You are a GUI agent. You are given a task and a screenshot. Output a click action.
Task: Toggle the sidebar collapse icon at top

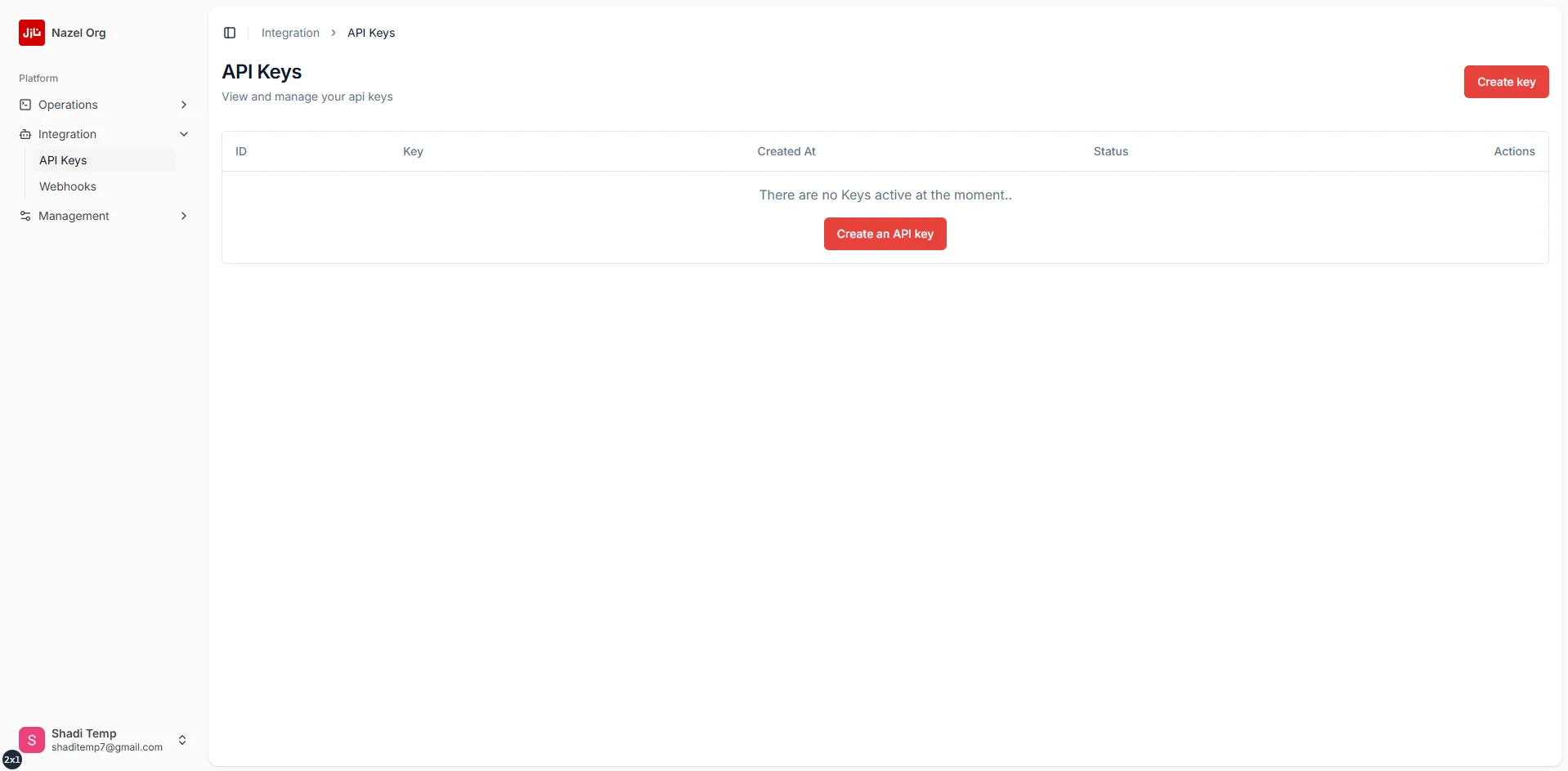click(229, 33)
